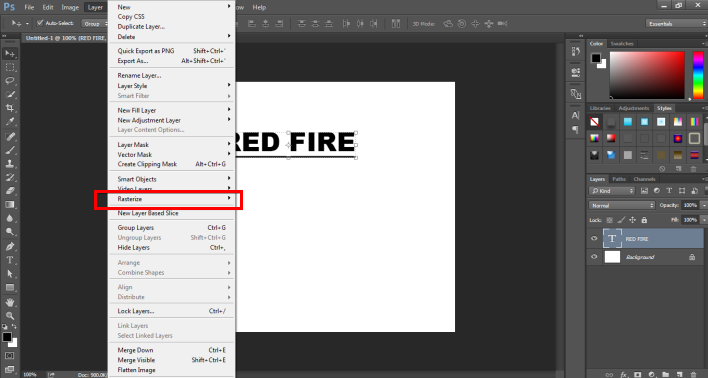This screenshot has height=378, width=708.
Task: Select the Brush tool
Action: (10, 150)
